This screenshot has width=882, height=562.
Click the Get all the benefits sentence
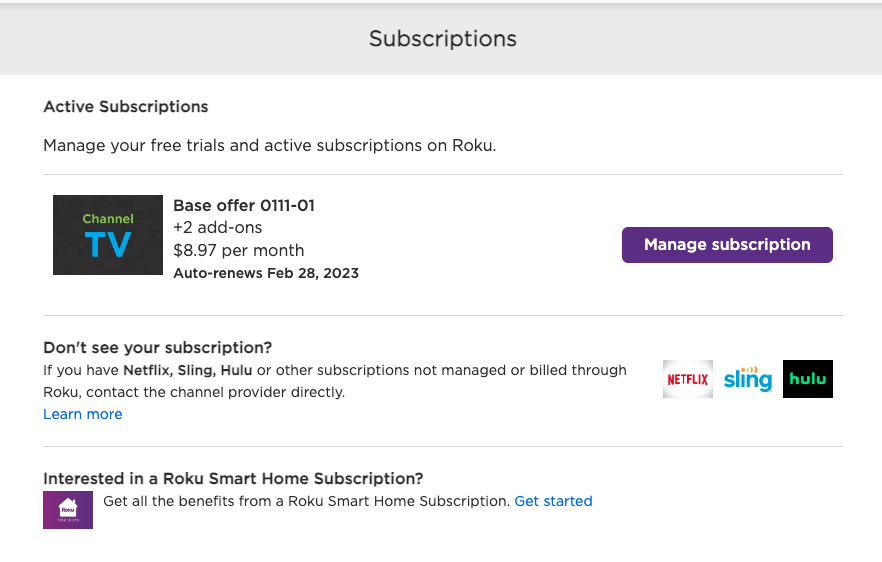pos(306,501)
